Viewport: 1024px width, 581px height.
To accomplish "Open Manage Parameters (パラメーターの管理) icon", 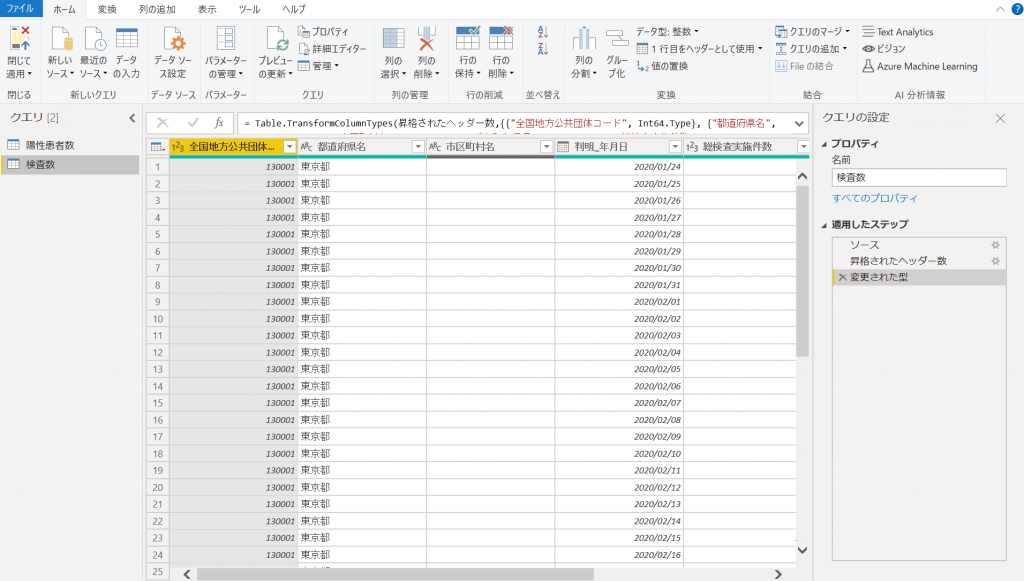I will click(226, 39).
